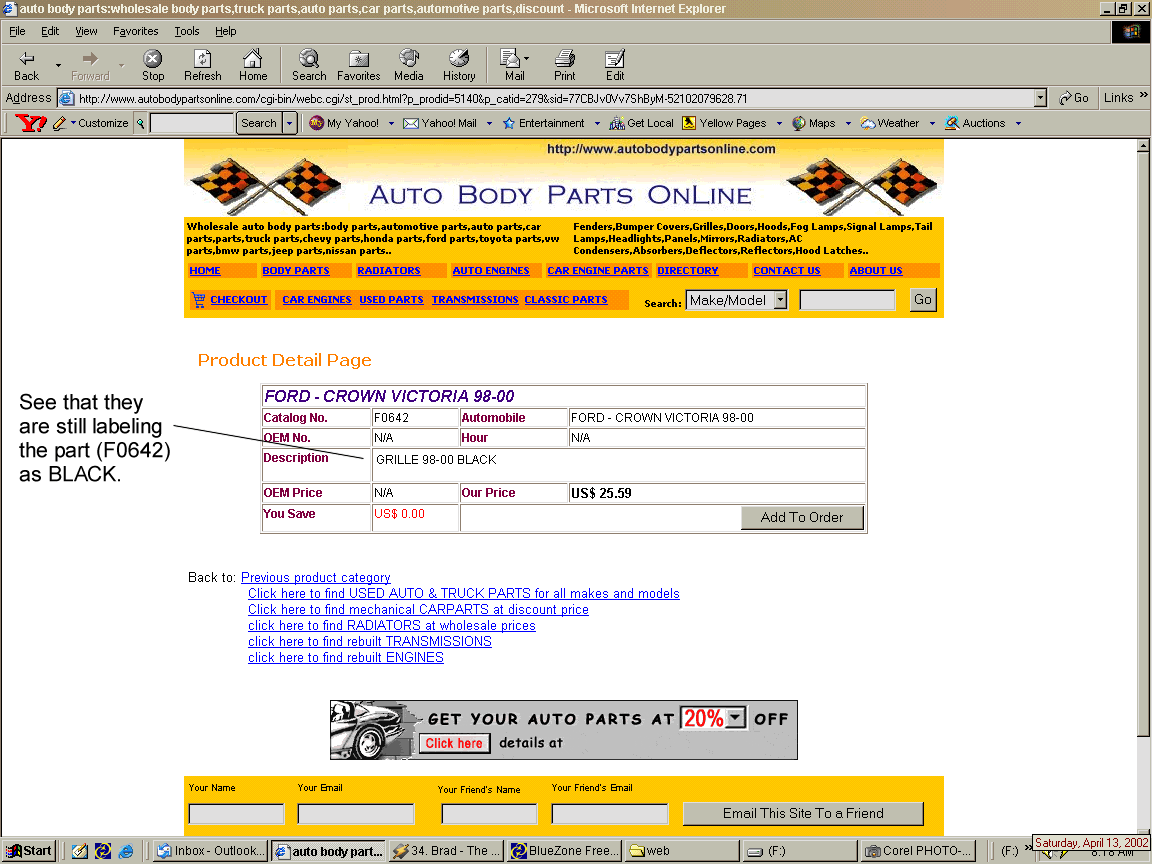The width and height of the screenshot is (1152, 864).
Task: Go back with the Back arrow icon
Action: coord(26,65)
